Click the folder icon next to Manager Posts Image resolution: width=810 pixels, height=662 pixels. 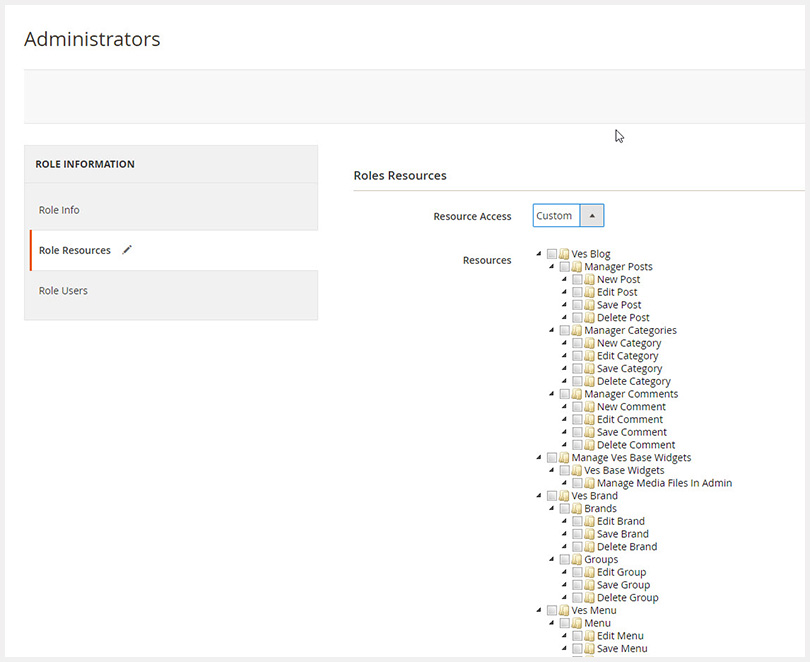click(x=577, y=267)
